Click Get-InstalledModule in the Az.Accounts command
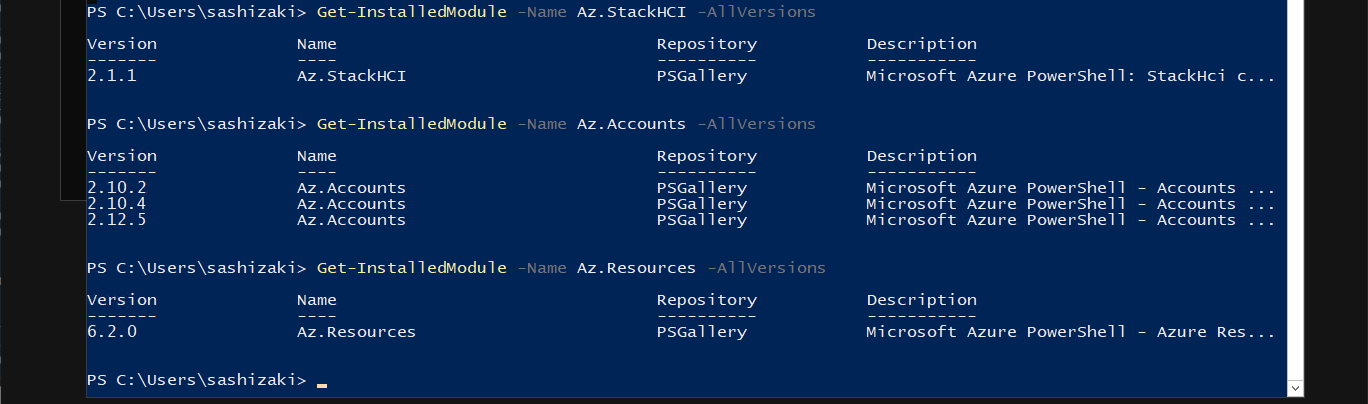Screen dimensions: 1368x404 (x=411, y=124)
